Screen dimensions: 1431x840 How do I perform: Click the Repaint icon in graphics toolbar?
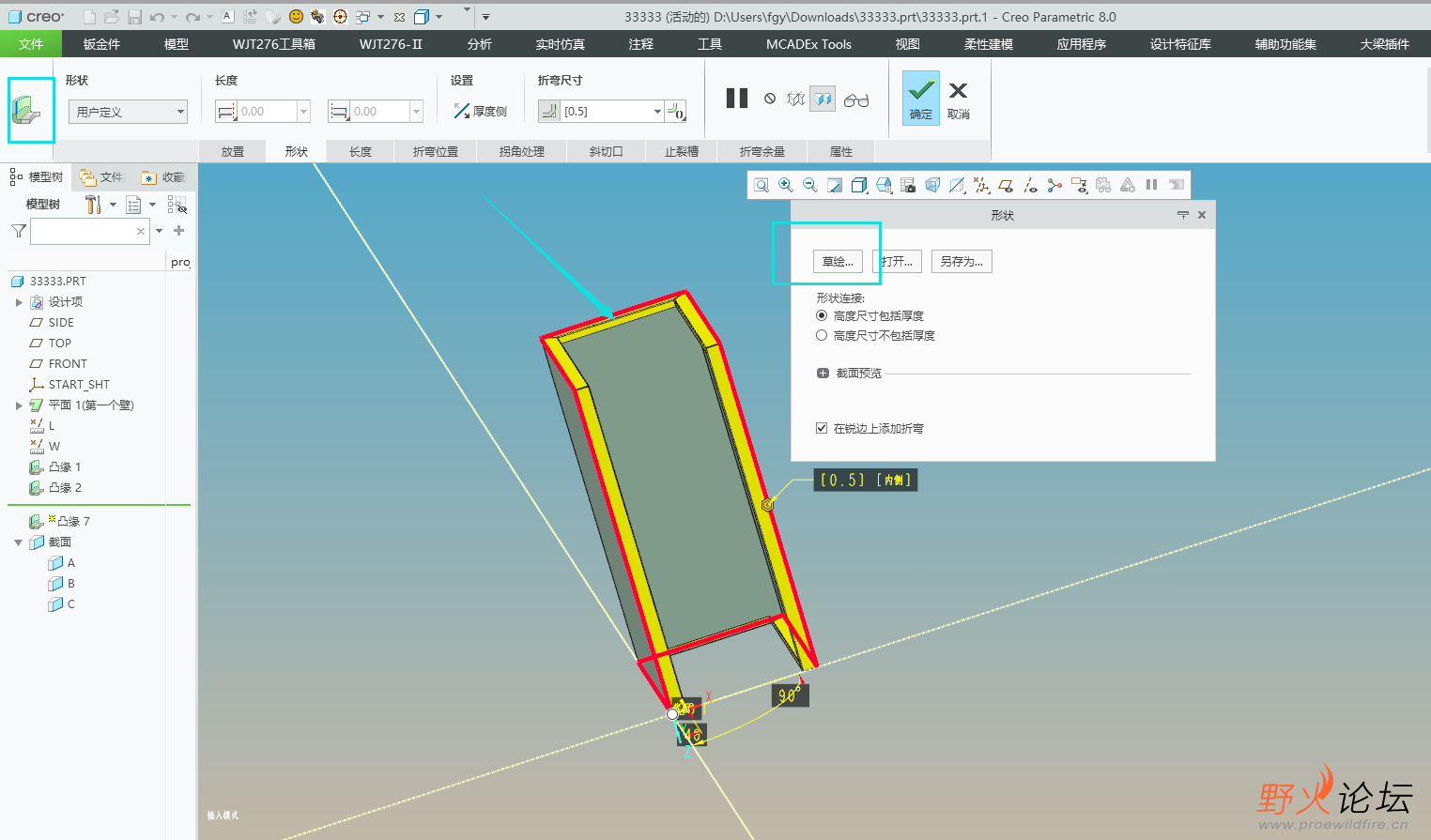pyautogui.click(x=835, y=185)
